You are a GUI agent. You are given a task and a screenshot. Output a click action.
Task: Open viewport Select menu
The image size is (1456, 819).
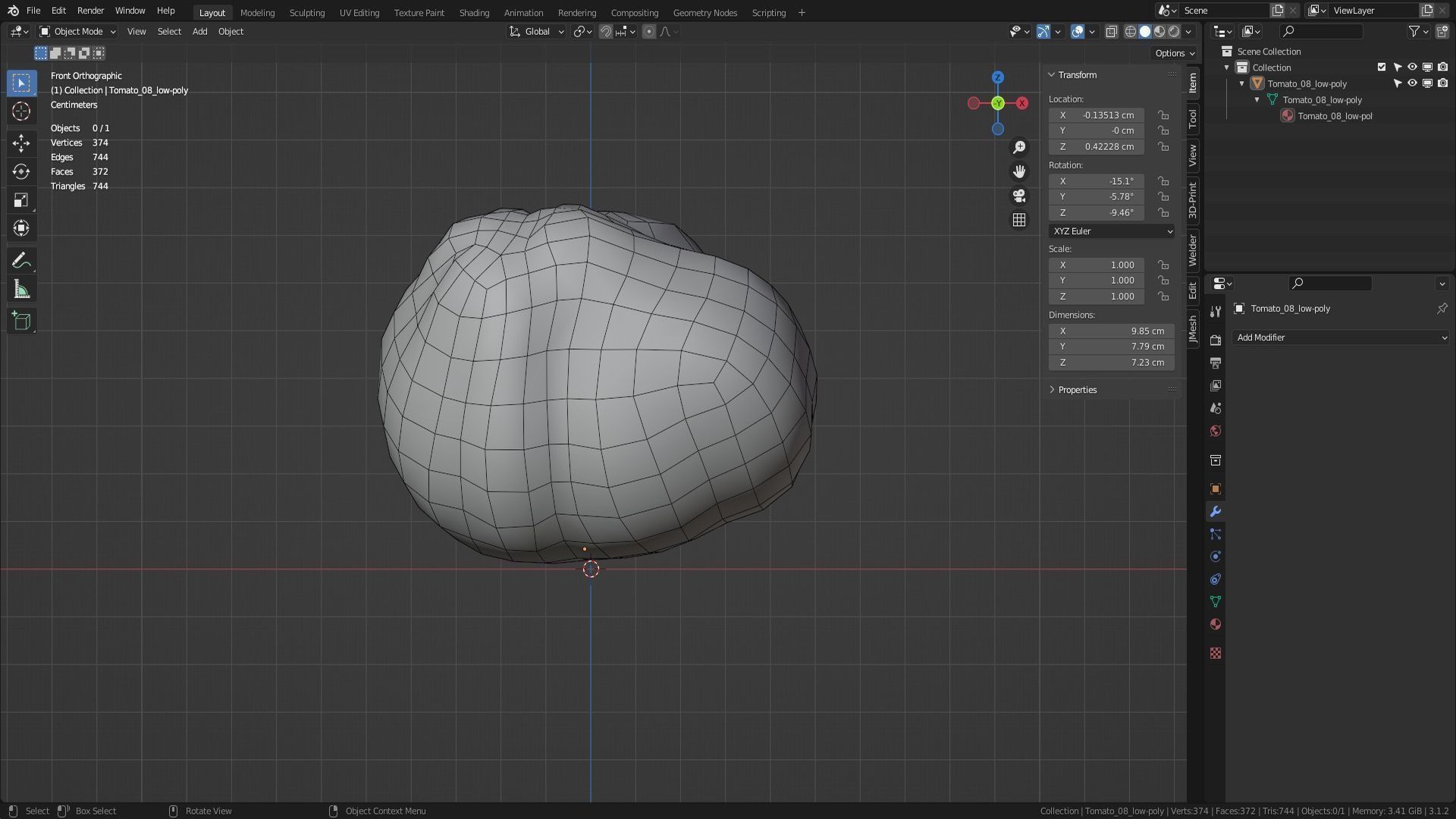coord(169,32)
